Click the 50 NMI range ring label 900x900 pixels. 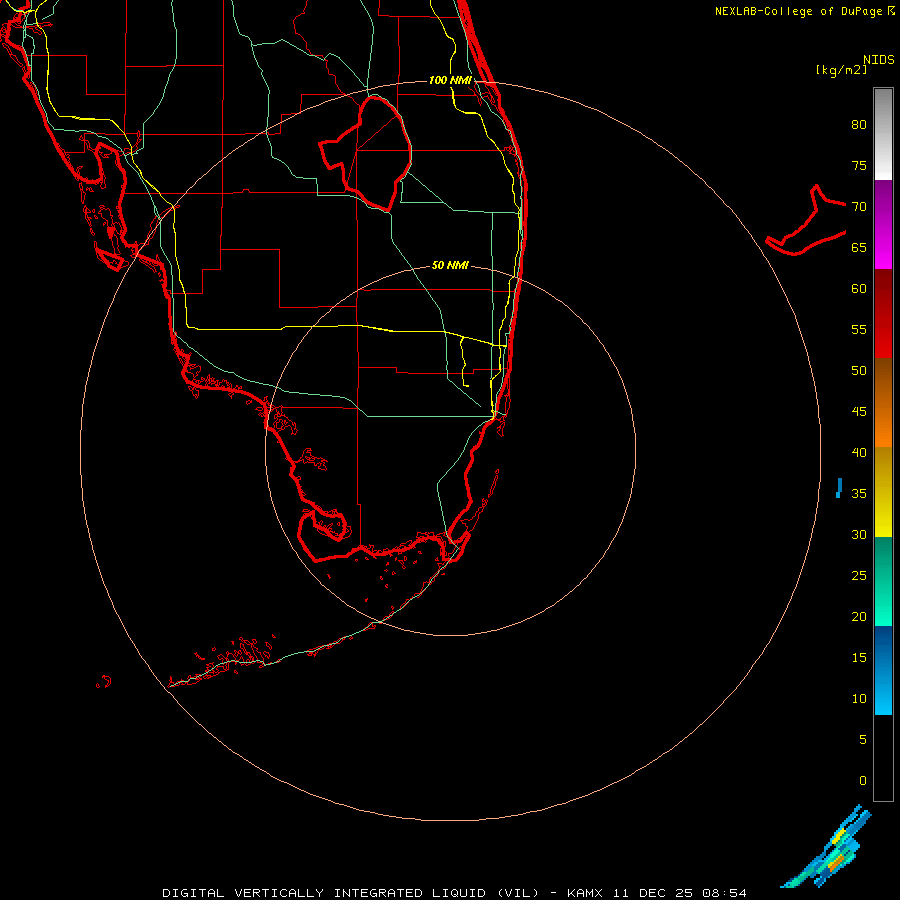point(450,265)
